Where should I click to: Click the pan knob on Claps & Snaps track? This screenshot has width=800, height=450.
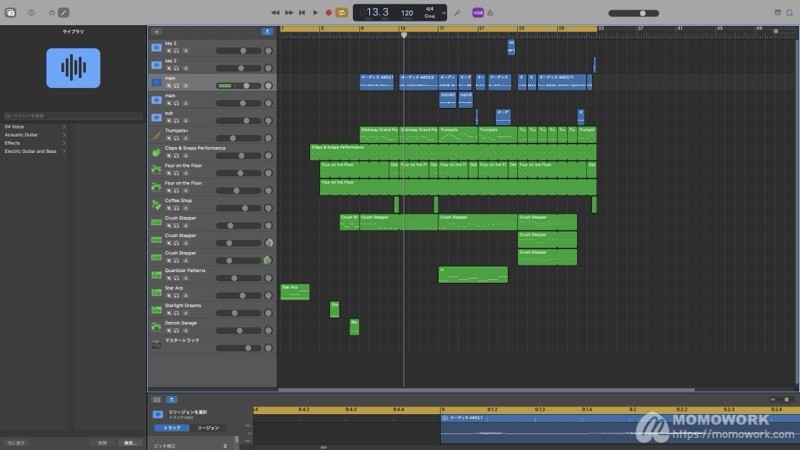click(x=268, y=156)
